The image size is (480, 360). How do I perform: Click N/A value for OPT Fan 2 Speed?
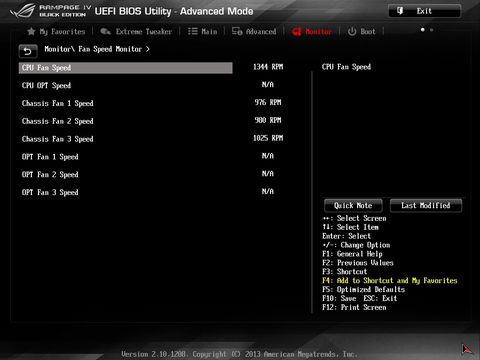coord(268,174)
